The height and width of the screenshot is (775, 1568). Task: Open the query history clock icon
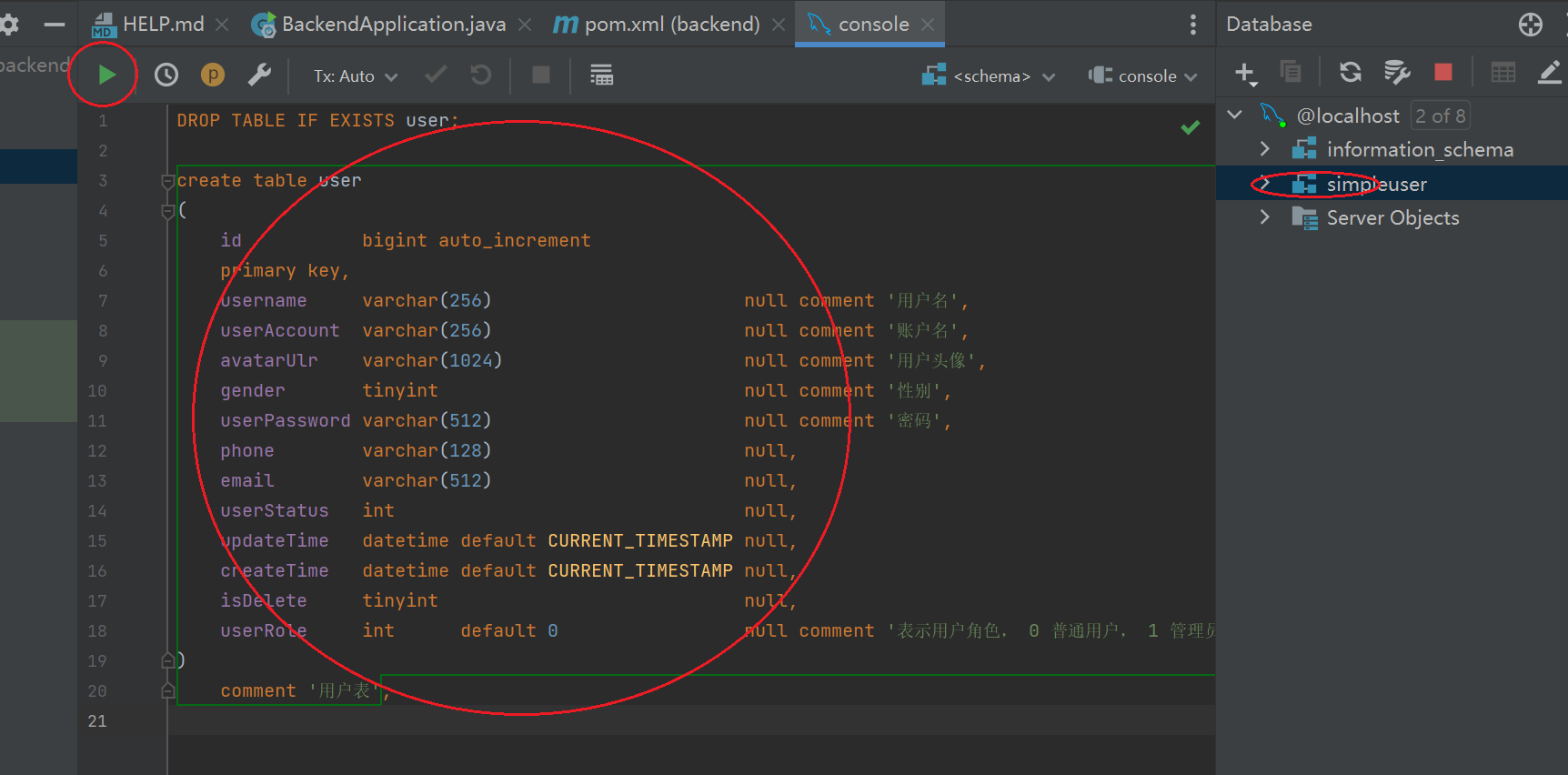(166, 75)
